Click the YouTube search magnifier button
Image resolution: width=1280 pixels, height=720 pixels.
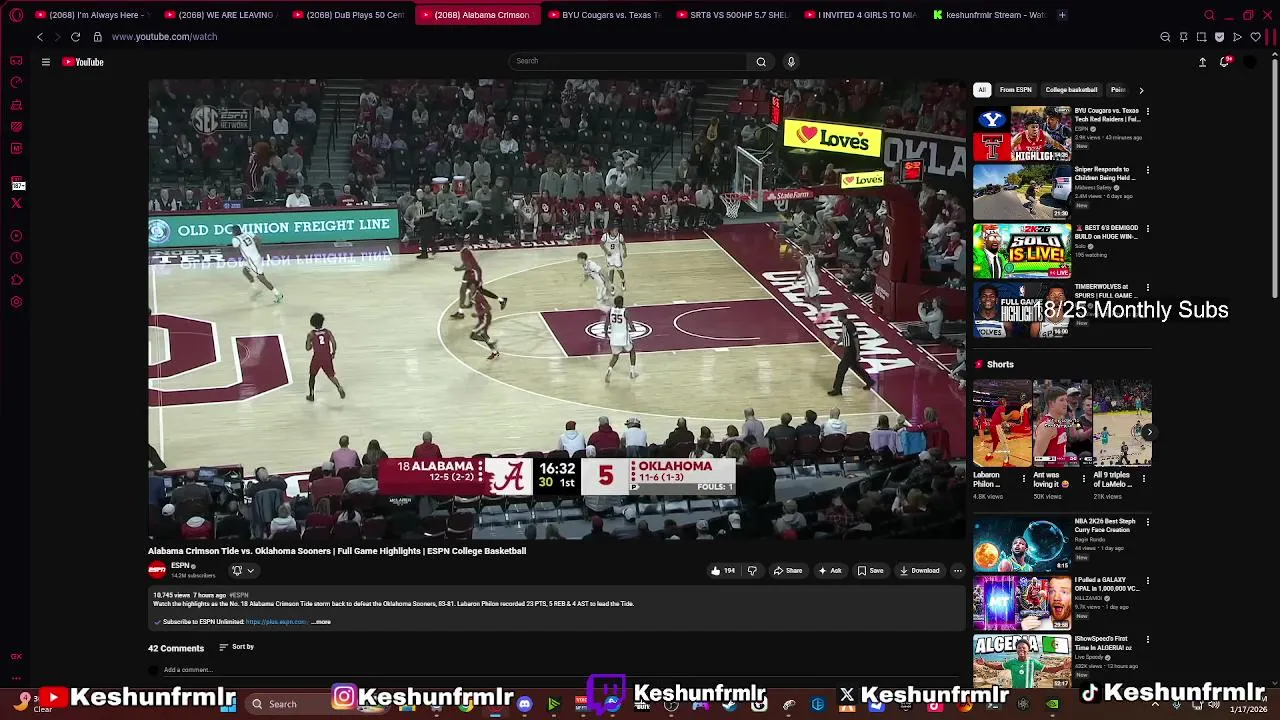[761, 62]
